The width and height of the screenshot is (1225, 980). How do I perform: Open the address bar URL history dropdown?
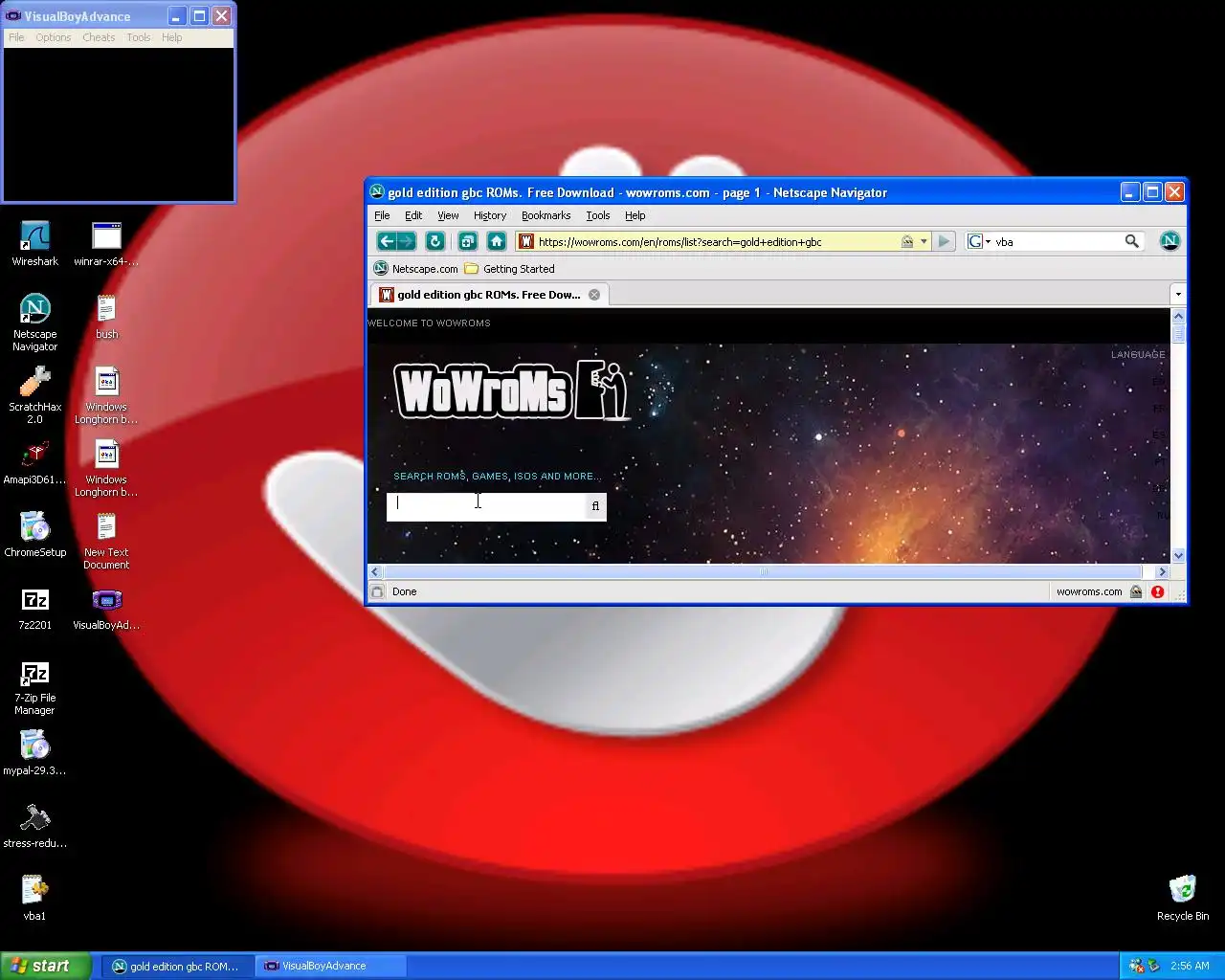924,241
